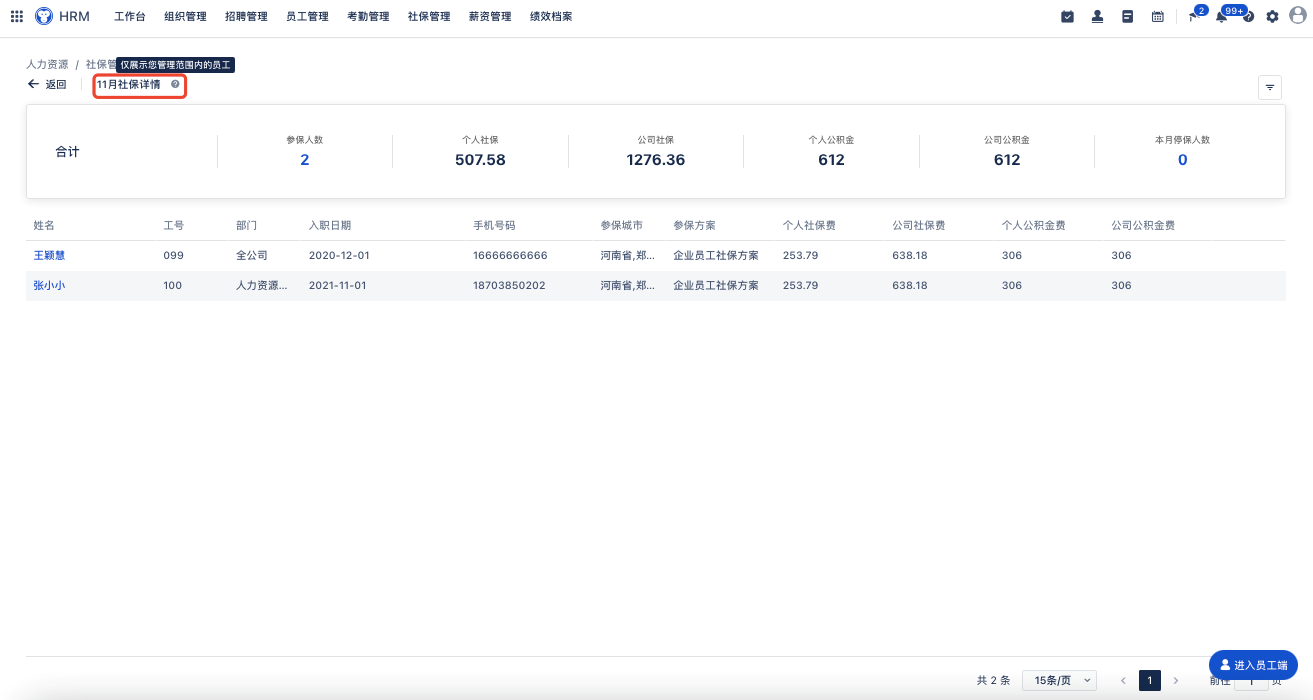
Task: Select page 1 in pagination
Action: pyautogui.click(x=1150, y=680)
